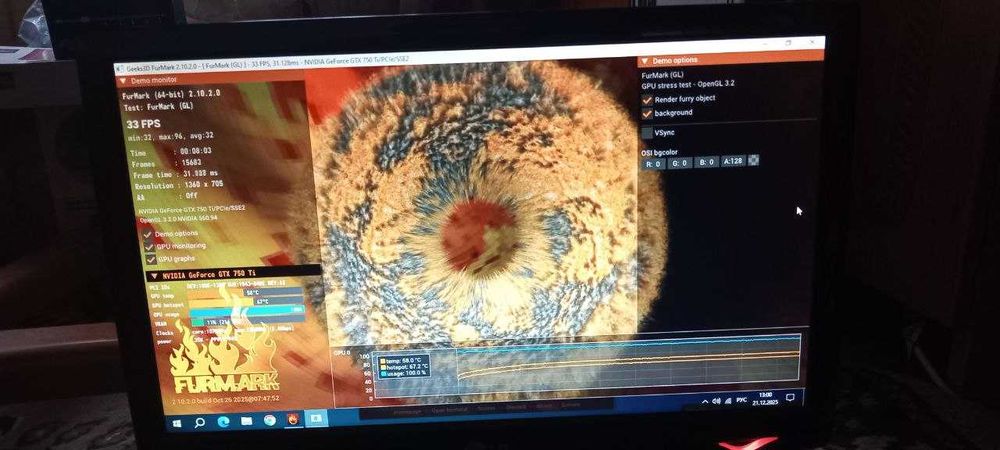Collapse the Demo options panel triangle
Screen dimensions: 1000x450
click(x=644, y=61)
